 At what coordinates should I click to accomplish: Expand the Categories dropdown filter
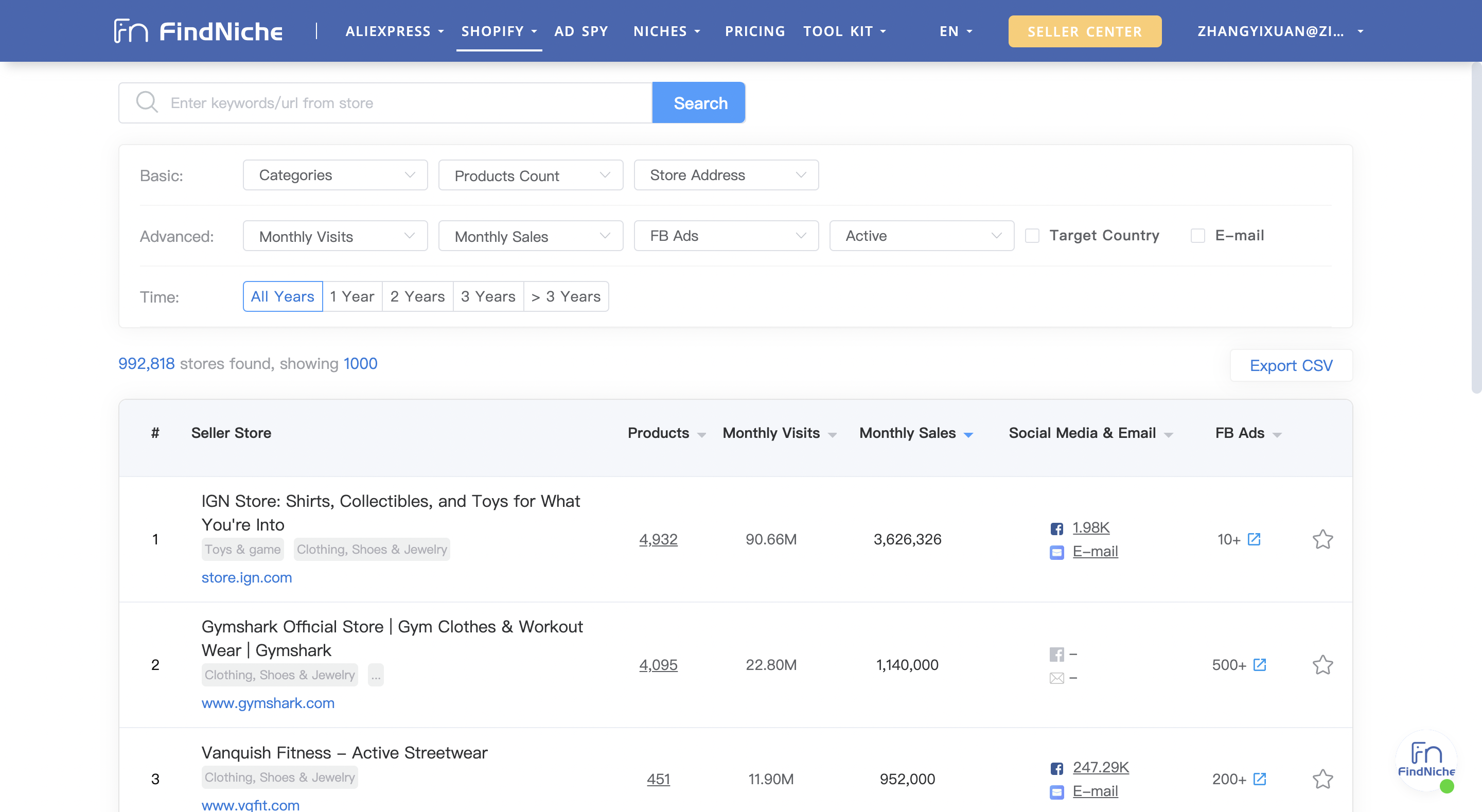(334, 174)
